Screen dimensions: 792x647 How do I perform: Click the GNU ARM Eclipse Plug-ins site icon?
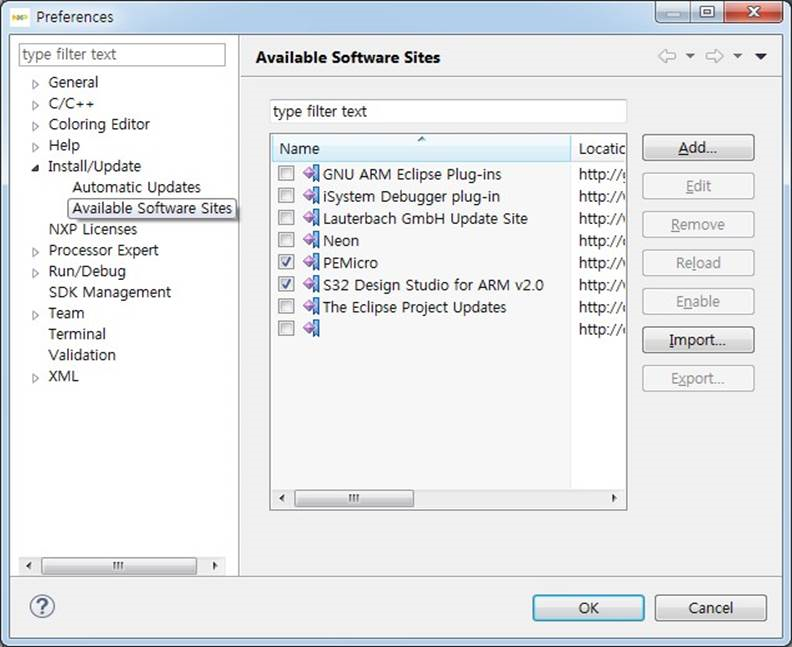click(x=311, y=174)
